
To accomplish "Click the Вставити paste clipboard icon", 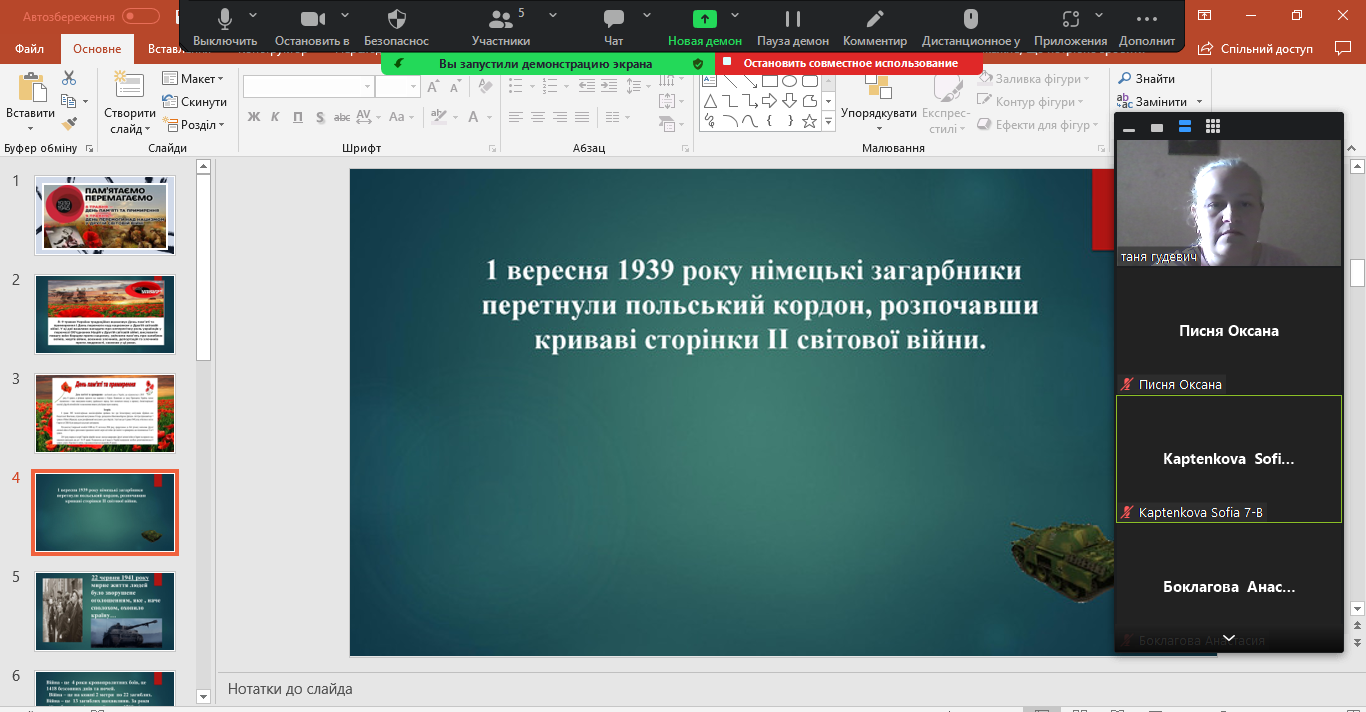I will 31,88.
